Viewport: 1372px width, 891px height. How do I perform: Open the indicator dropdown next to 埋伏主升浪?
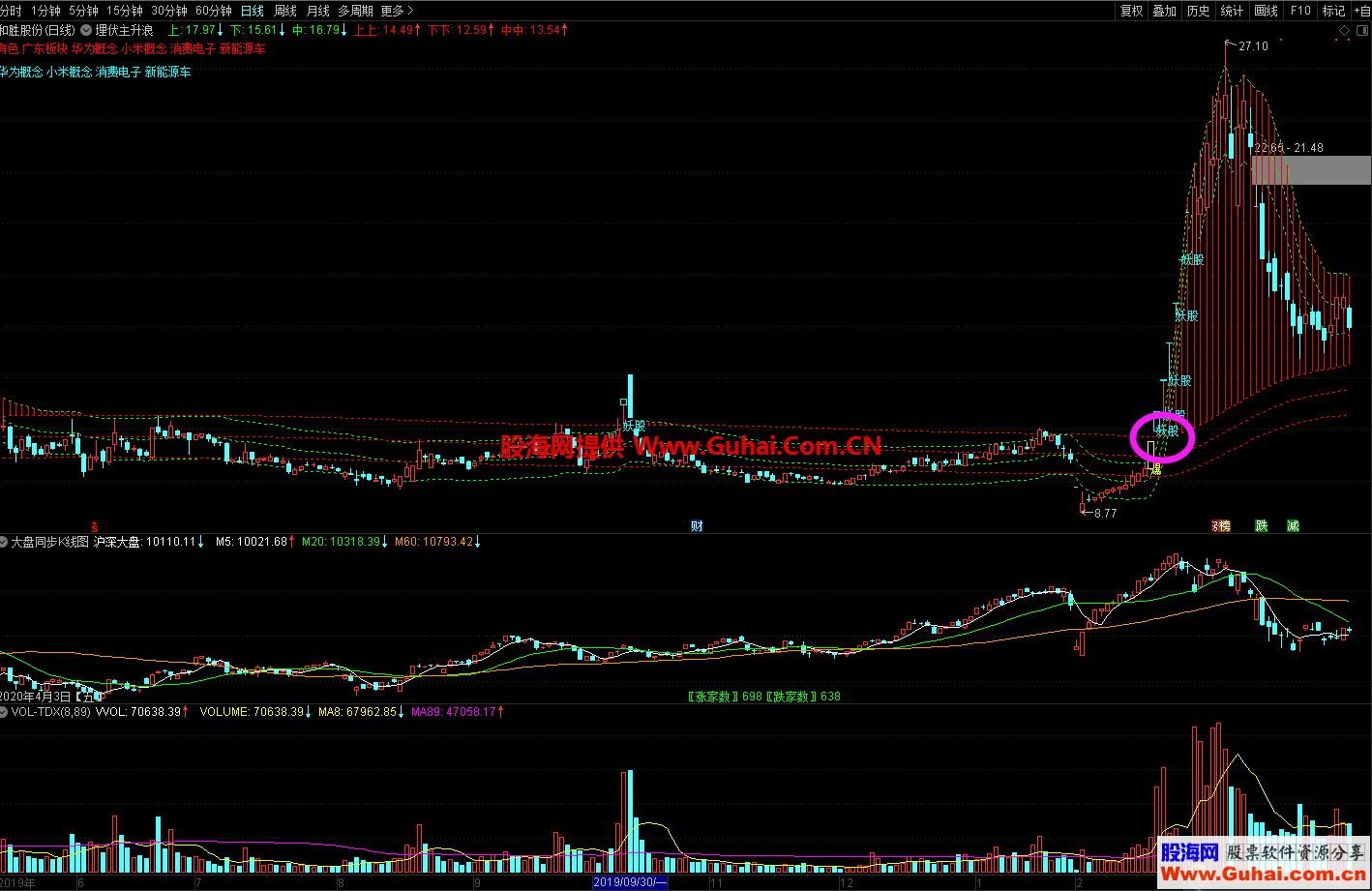coord(86,30)
